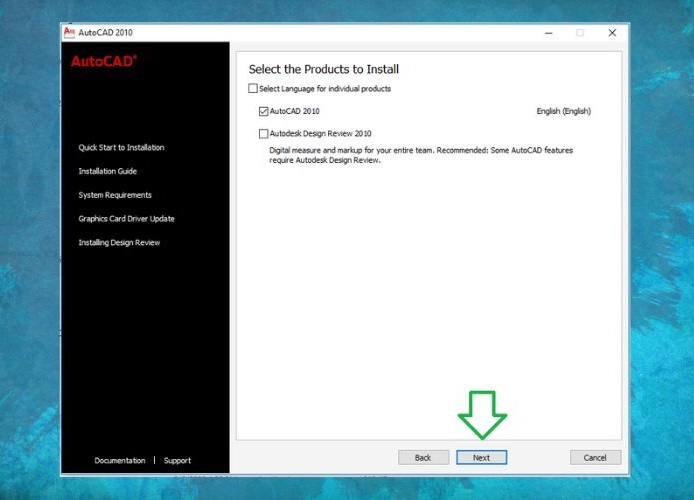Click the English (English) language label
The width and height of the screenshot is (694, 500).
pos(563,111)
